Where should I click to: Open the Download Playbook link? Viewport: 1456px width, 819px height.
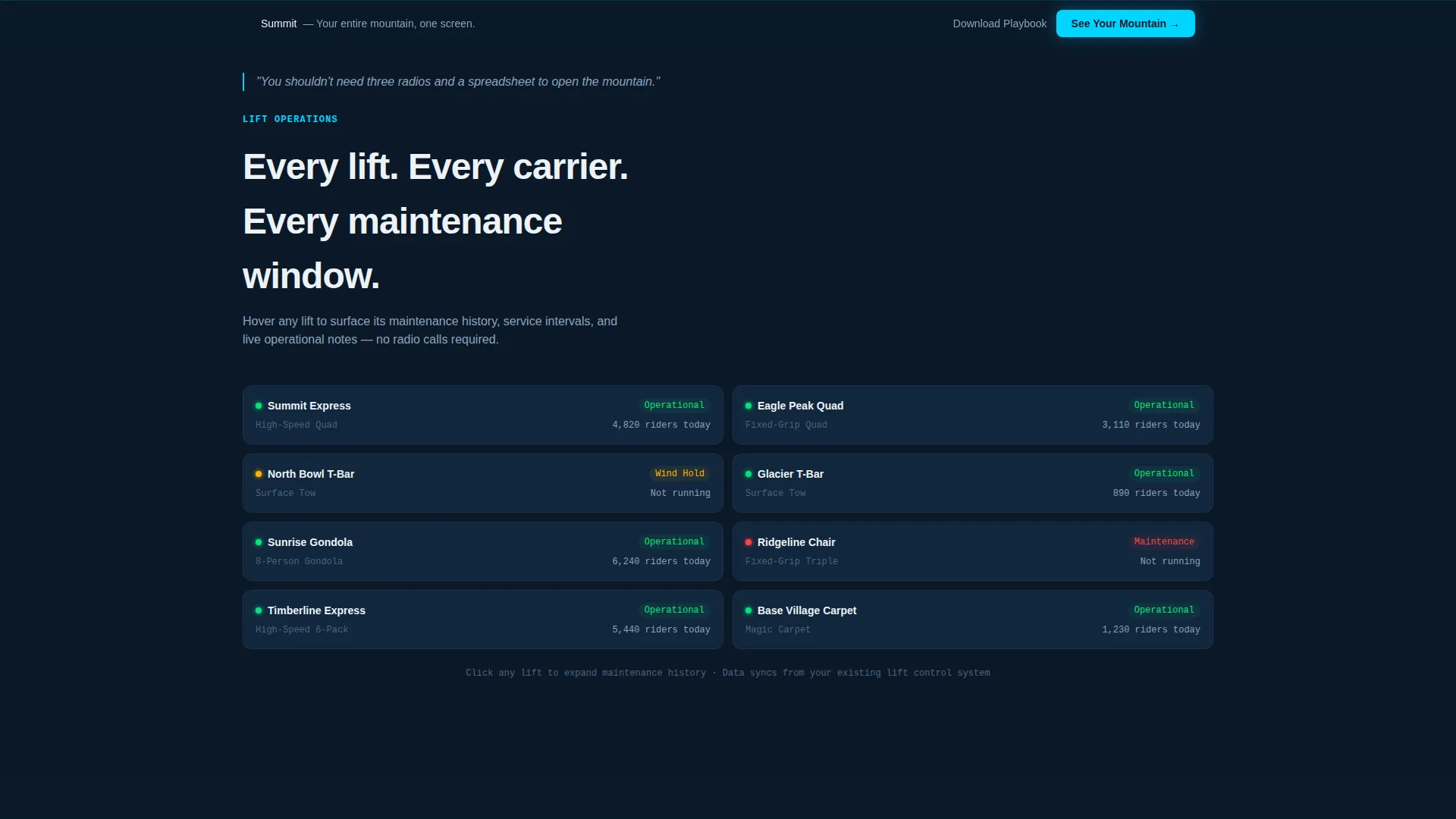pyautogui.click(x=999, y=24)
